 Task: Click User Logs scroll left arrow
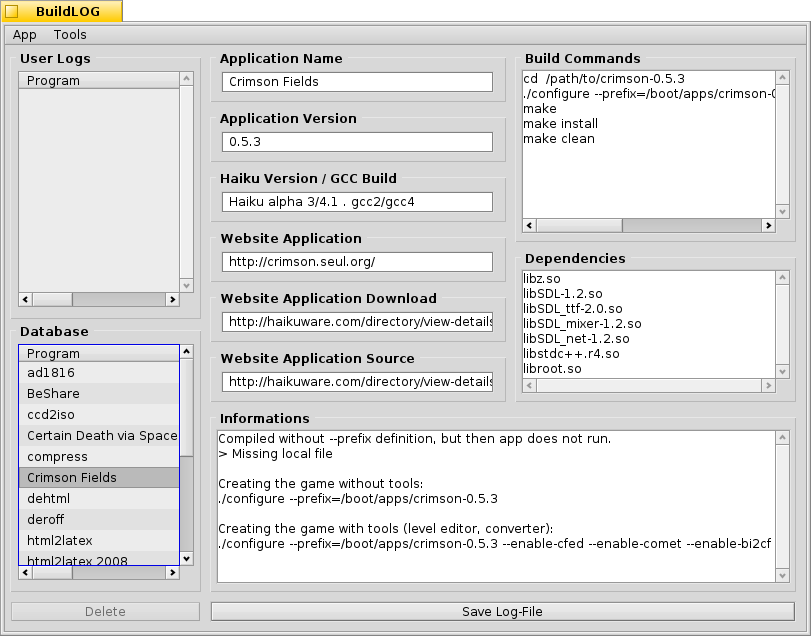pyautogui.click(x=25, y=299)
